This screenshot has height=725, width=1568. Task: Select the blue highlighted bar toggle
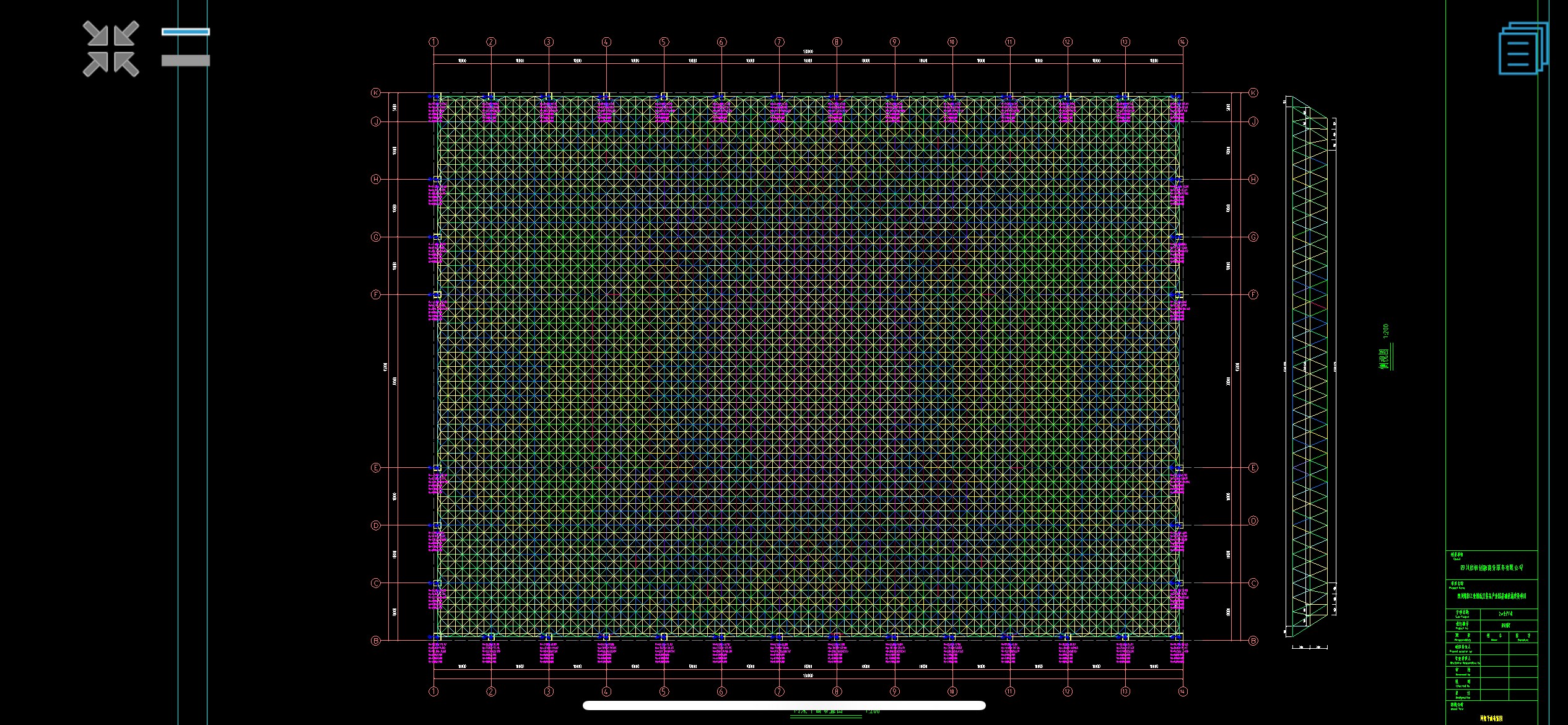point(186,32)
